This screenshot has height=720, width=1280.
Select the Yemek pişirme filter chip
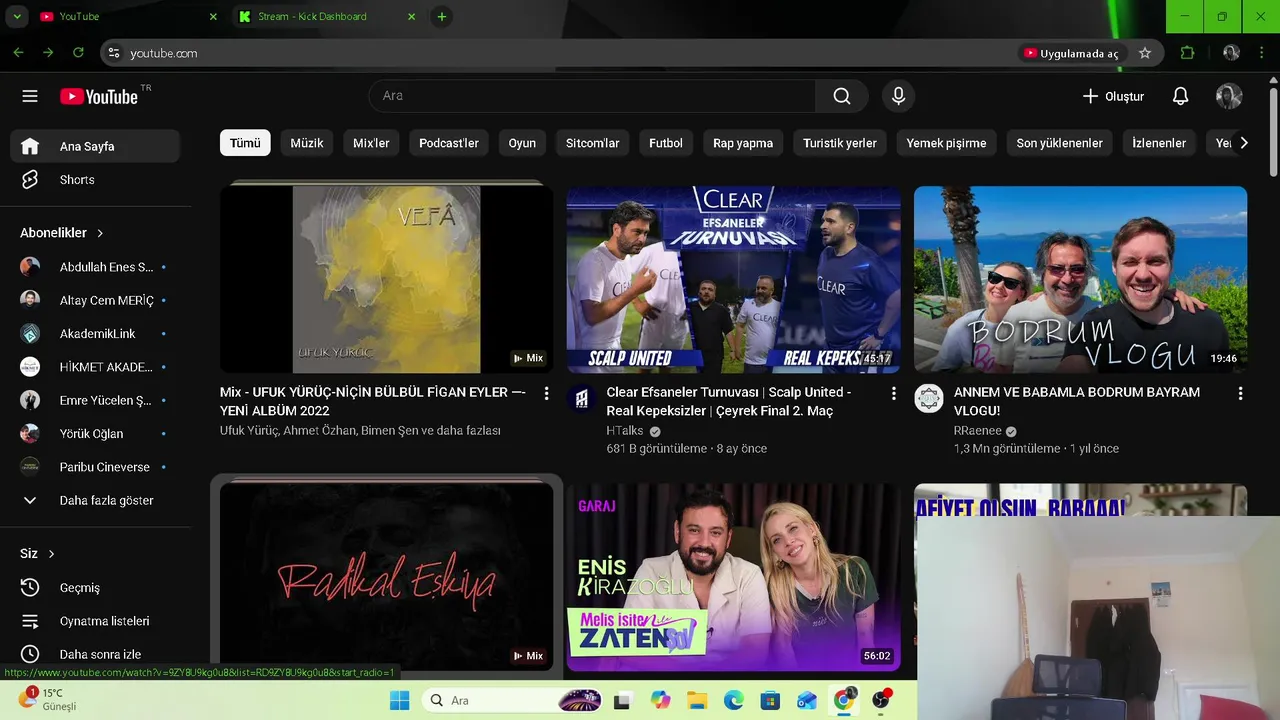point(946,143)
